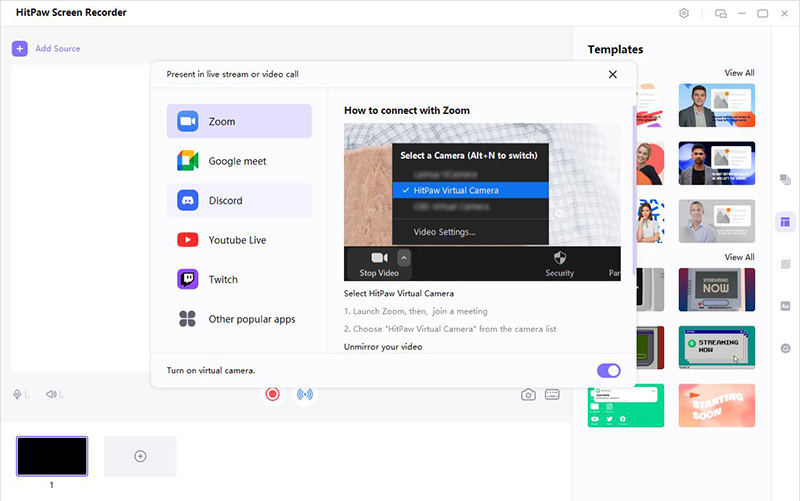Open keyboard shortcut display icon
Viewport: 800px width, 501px height.
[552, 394]
